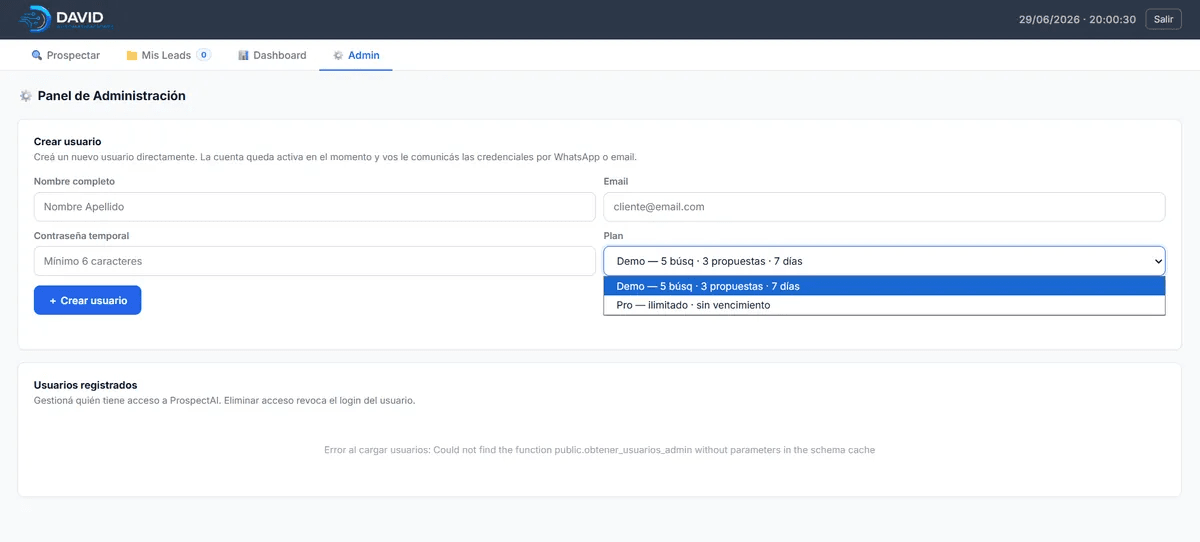Click the Error al cargar usuarios message
The height and width of the screenshot is (542, 1200).
600,450
